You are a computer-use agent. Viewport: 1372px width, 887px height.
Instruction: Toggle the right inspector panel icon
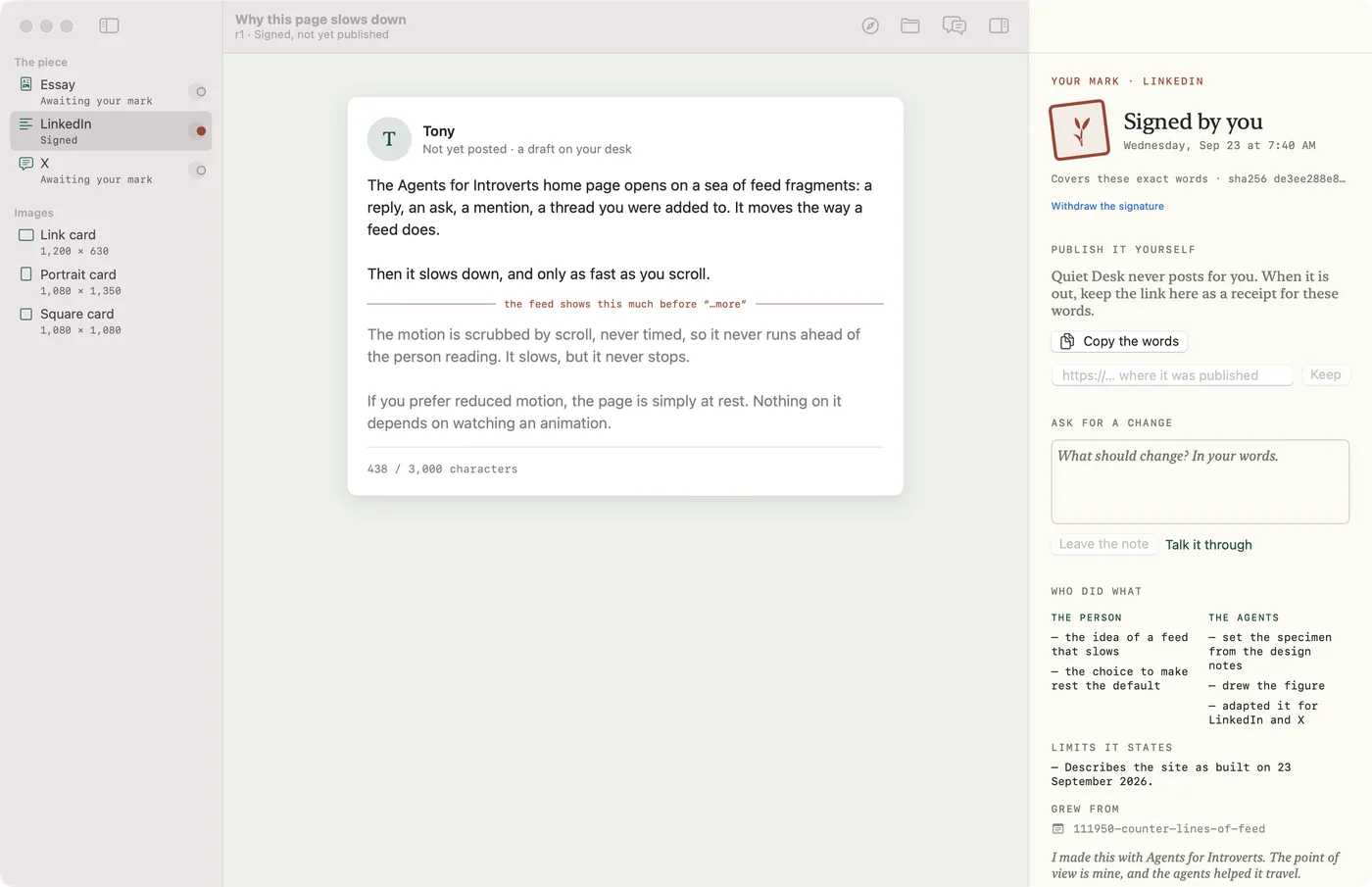999,26
